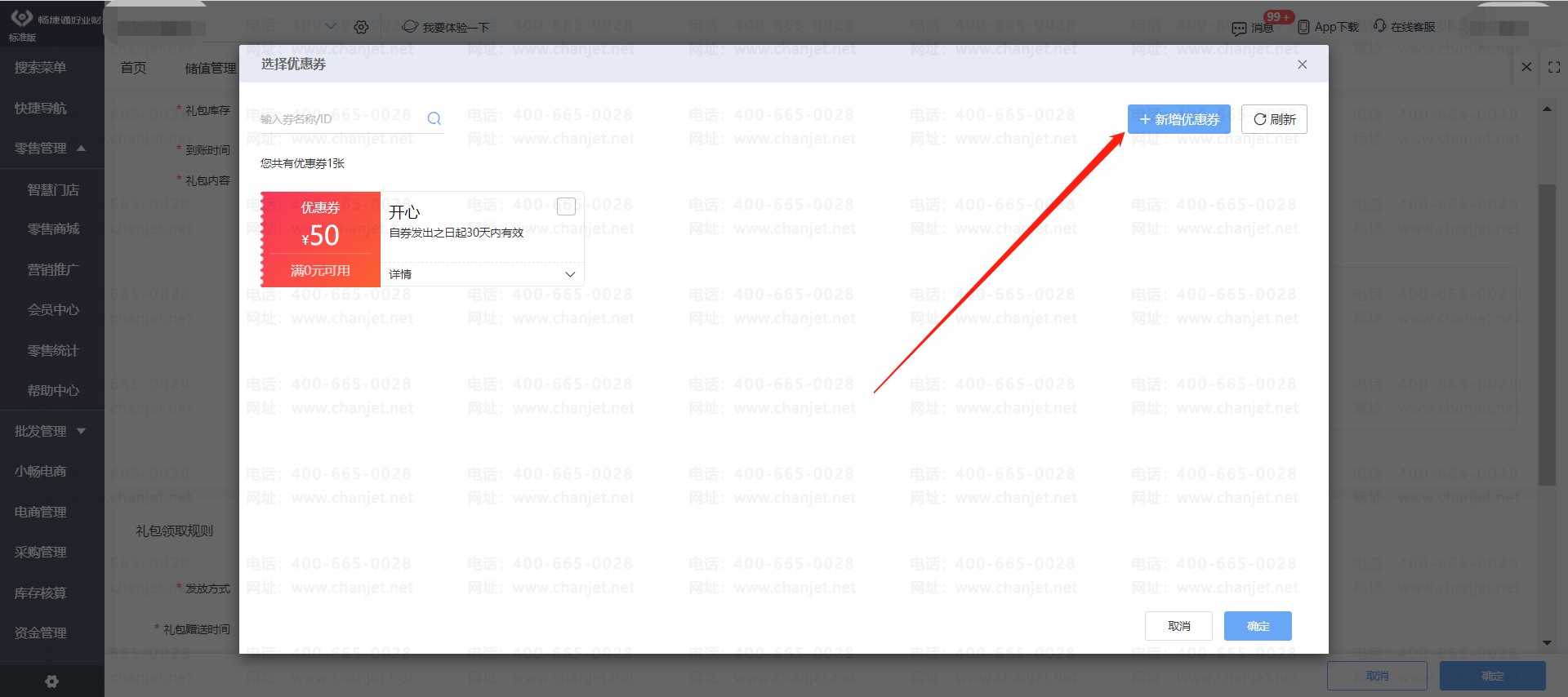Click 取消 in the coupon dialog

[1178, 626]
